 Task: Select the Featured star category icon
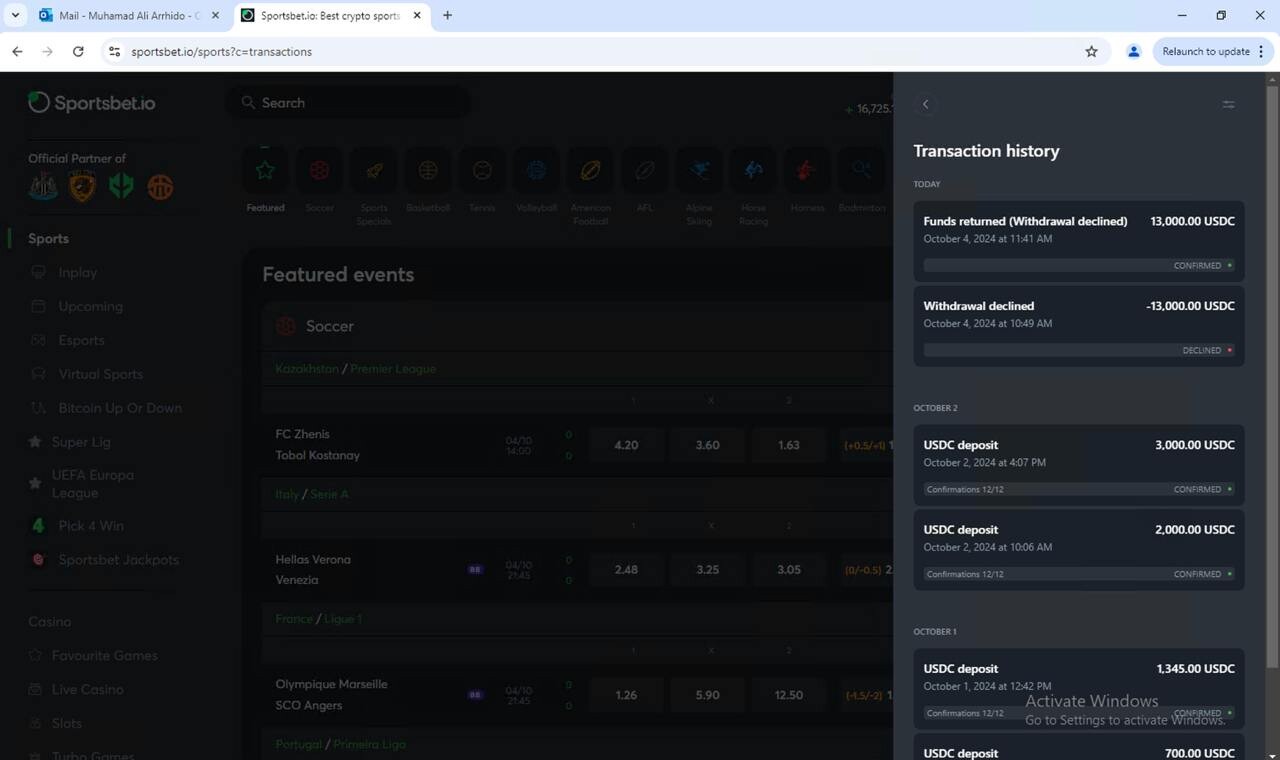(x=265, y=171)
